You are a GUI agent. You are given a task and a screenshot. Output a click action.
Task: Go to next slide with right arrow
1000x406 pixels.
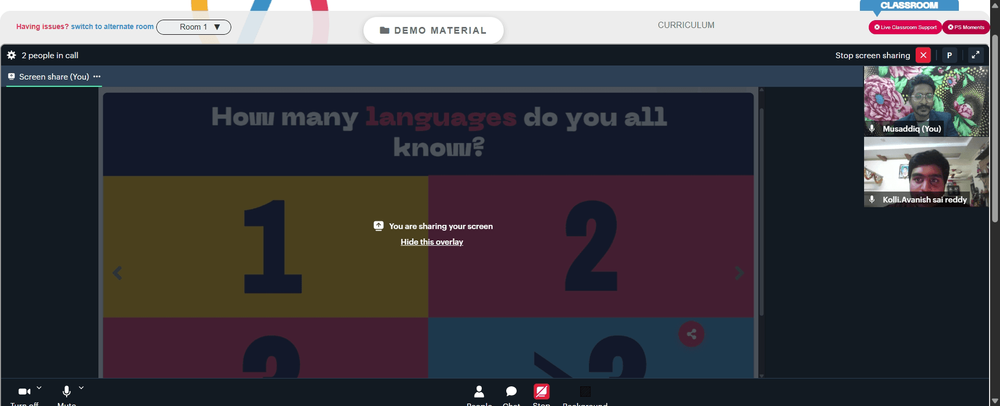pyautogui.click(x=739, y=273)
